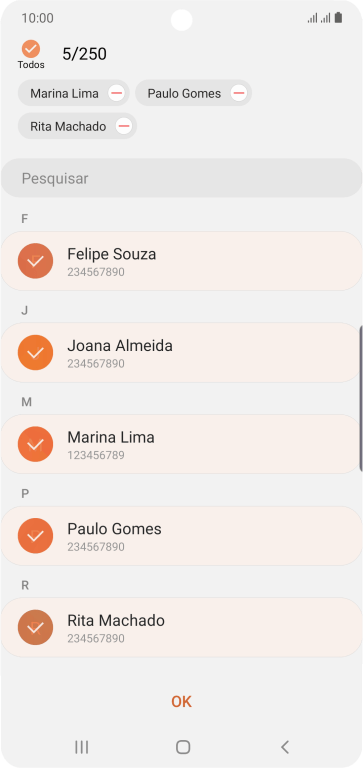Uncheck Felipe Souza's selection checkmark

[x=35, y=261]
